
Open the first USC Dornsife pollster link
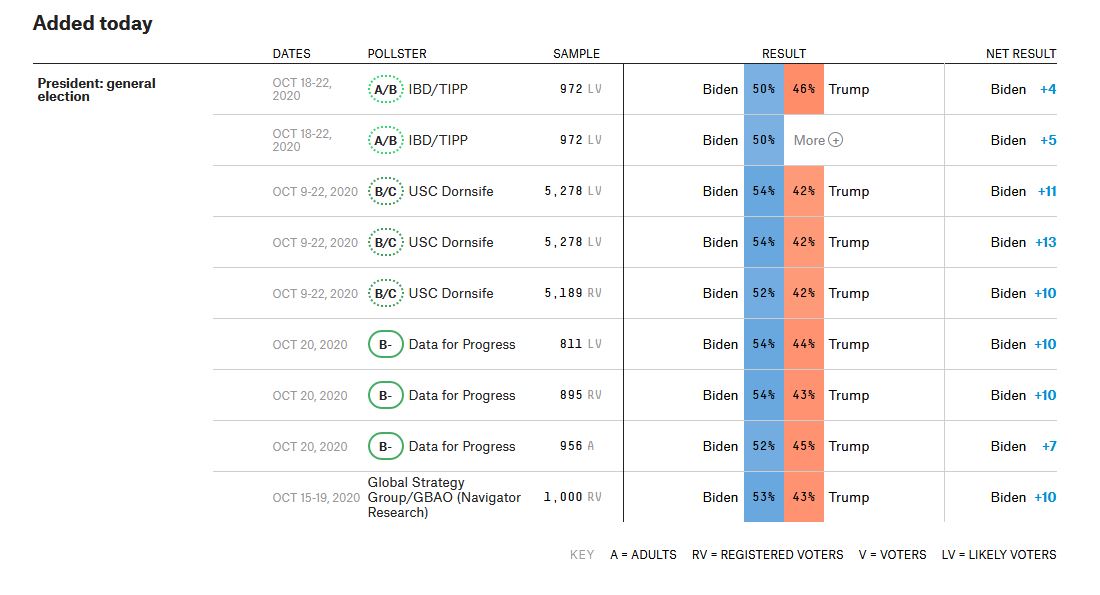click(x=451, y=191)
